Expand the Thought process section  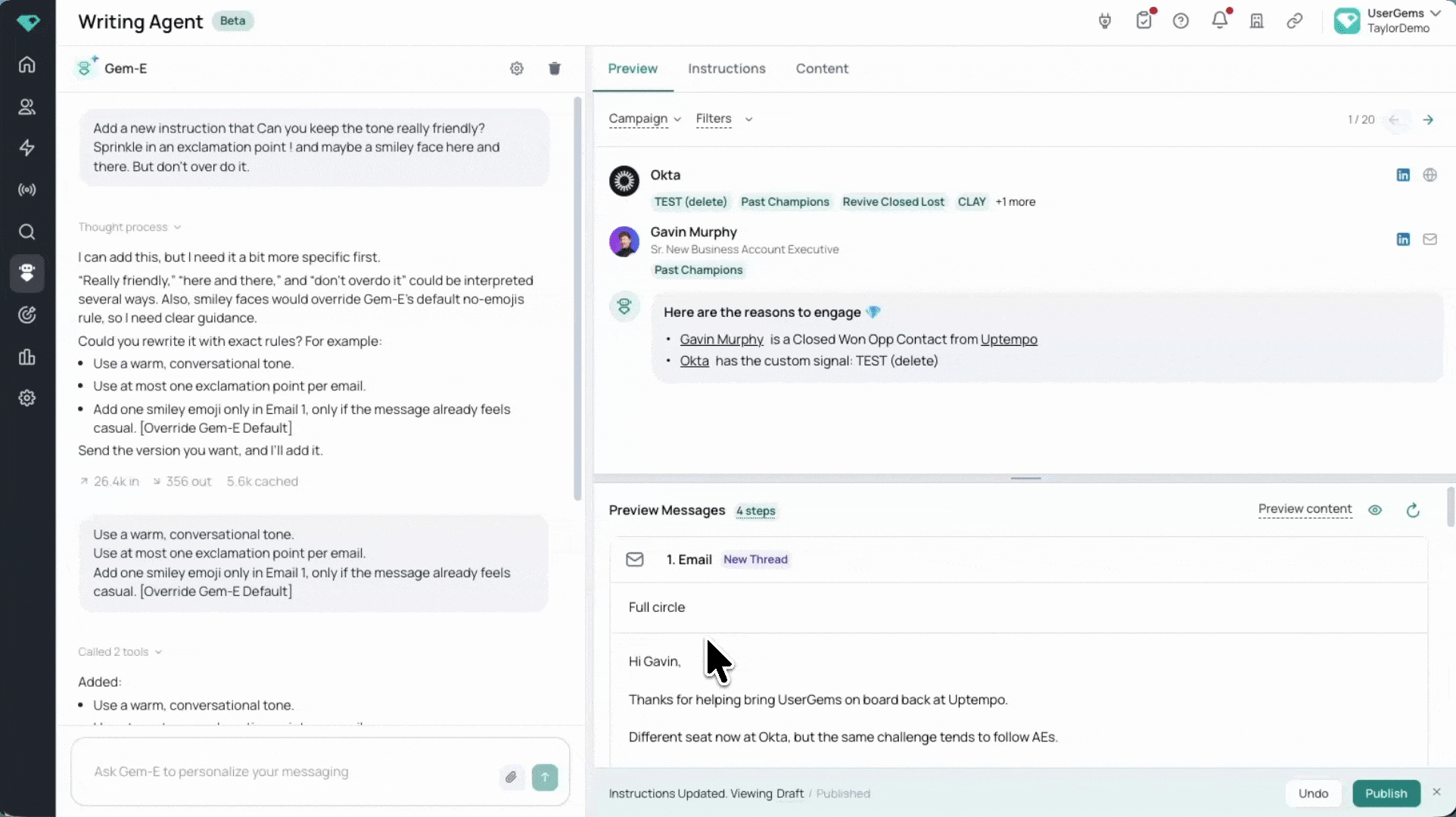pos(129,227)
